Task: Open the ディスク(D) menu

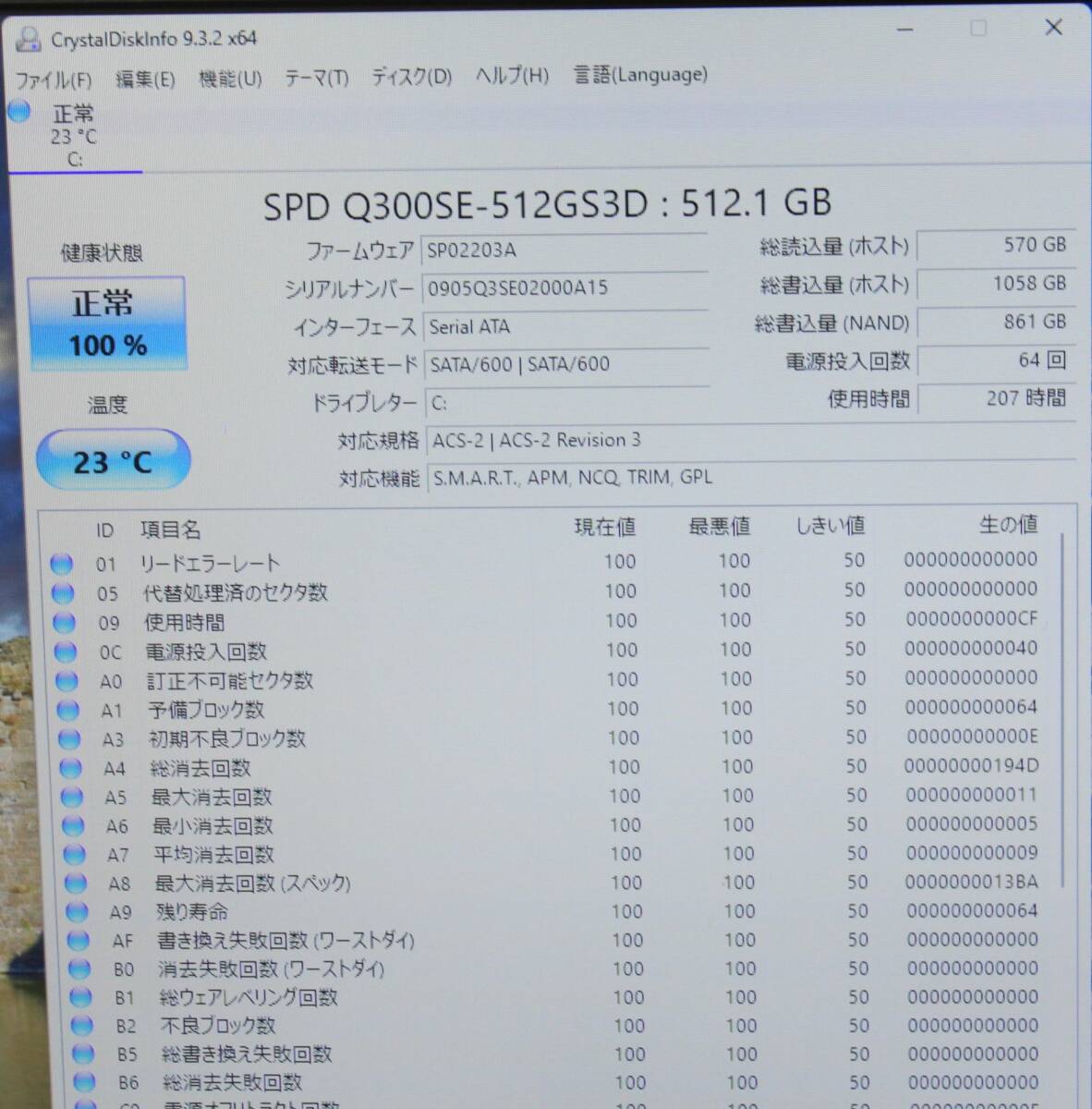Action: [x=412, y=77]
